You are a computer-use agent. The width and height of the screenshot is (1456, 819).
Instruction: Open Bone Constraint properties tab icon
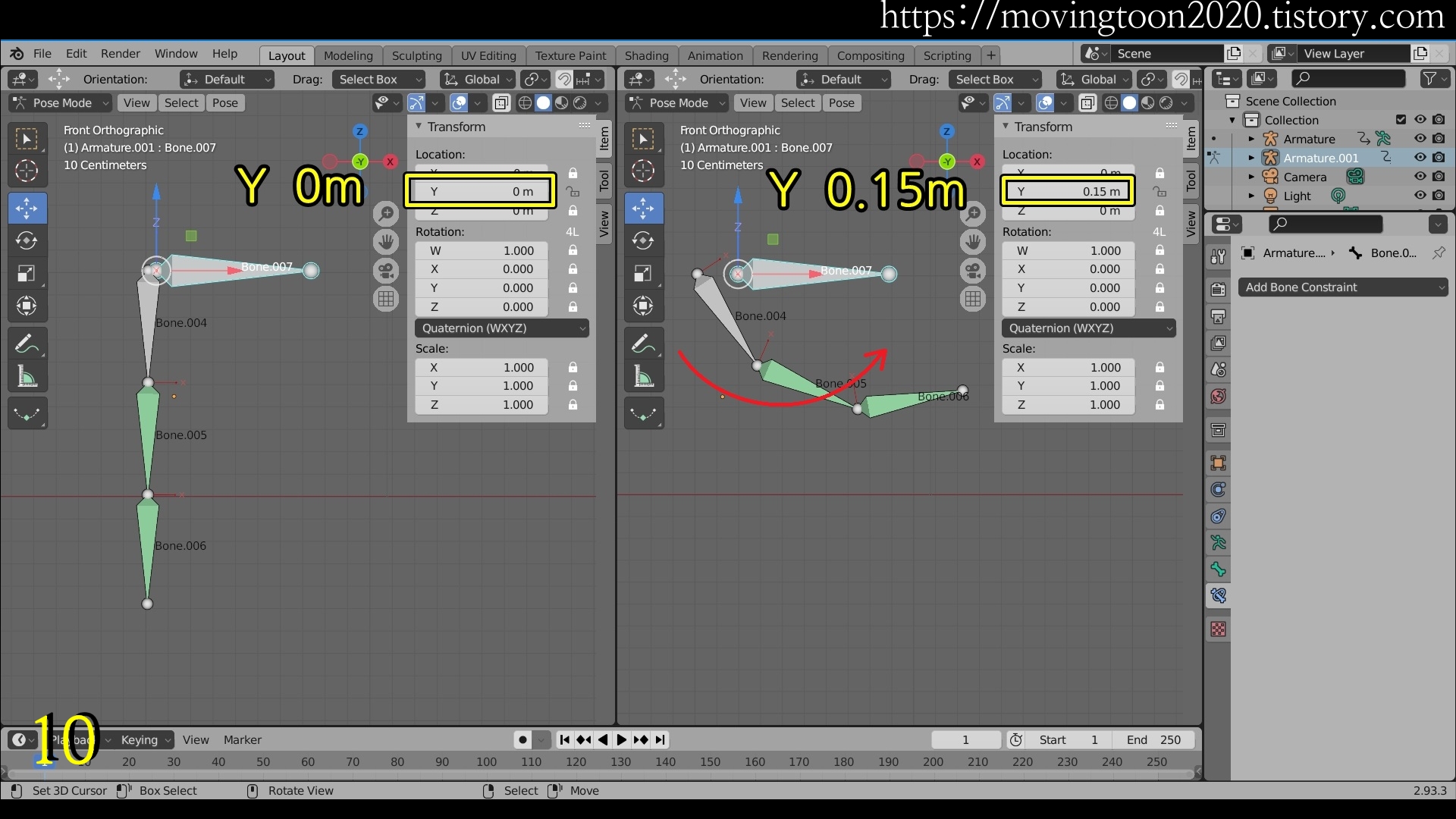pos(1219,596)
